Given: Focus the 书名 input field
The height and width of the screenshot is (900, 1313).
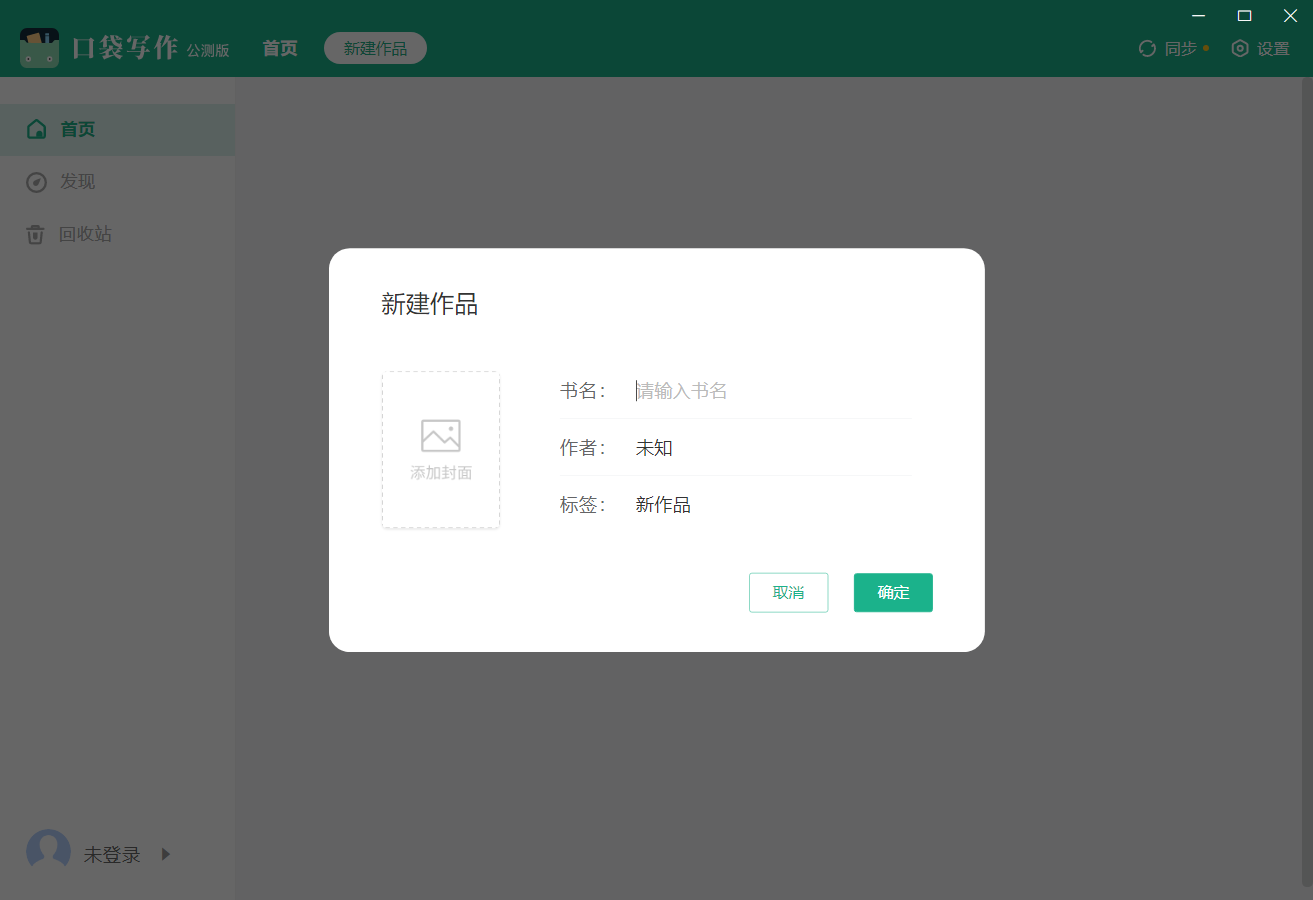Looking at the screenshot, I should click(x=773, y=391).
